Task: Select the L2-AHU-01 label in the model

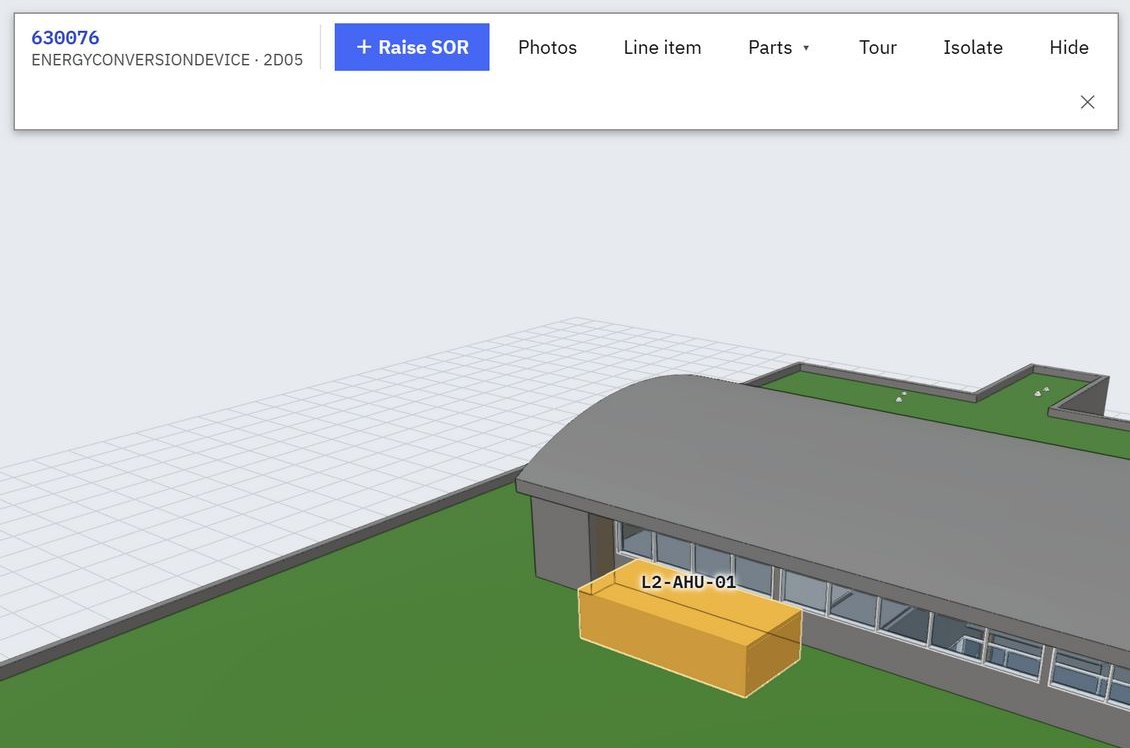Action: [688, 582]
